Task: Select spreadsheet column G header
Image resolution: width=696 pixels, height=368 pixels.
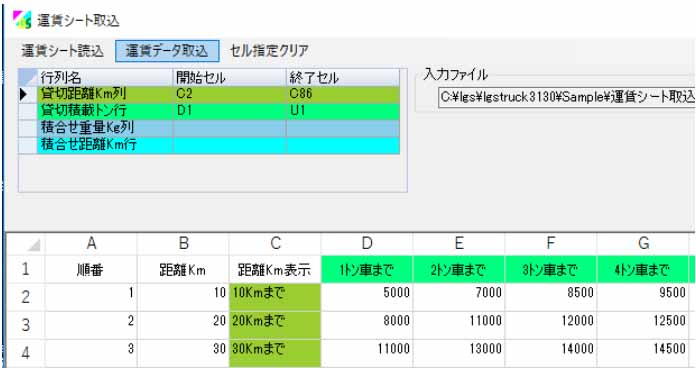Action: coord(643,244)
